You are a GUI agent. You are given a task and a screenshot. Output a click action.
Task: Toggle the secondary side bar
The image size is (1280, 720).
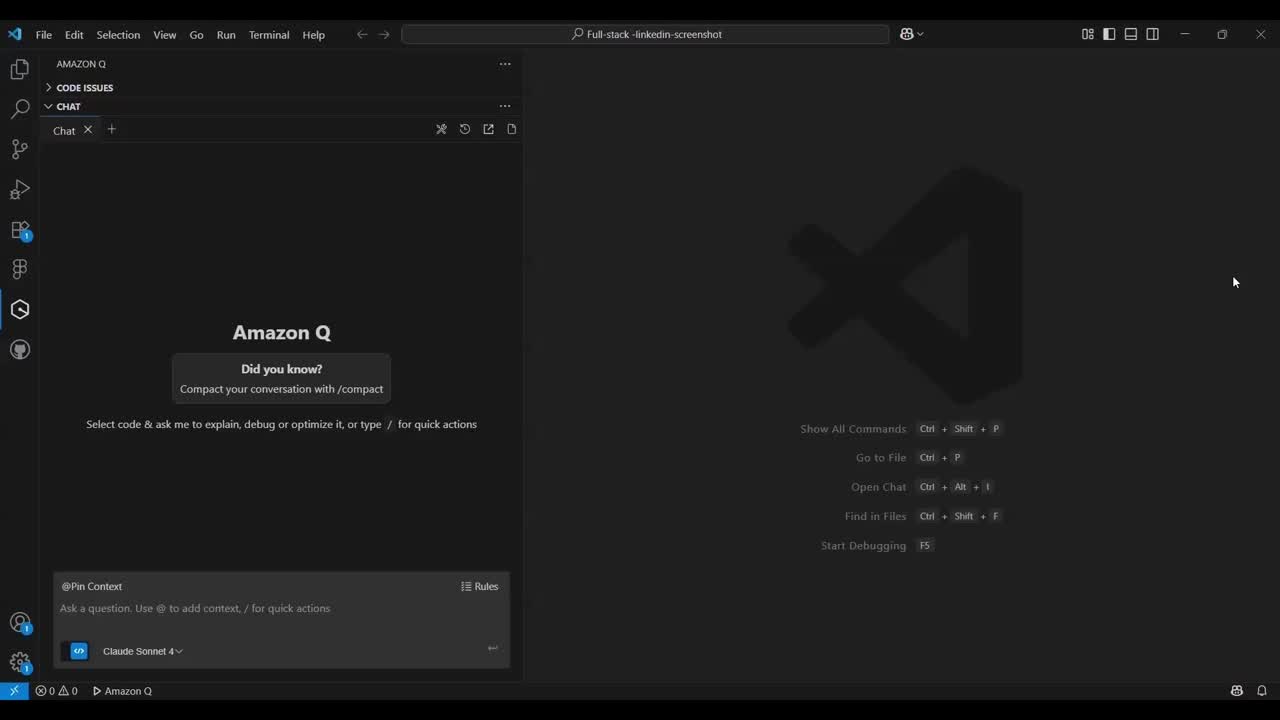tap(1153, 34)
